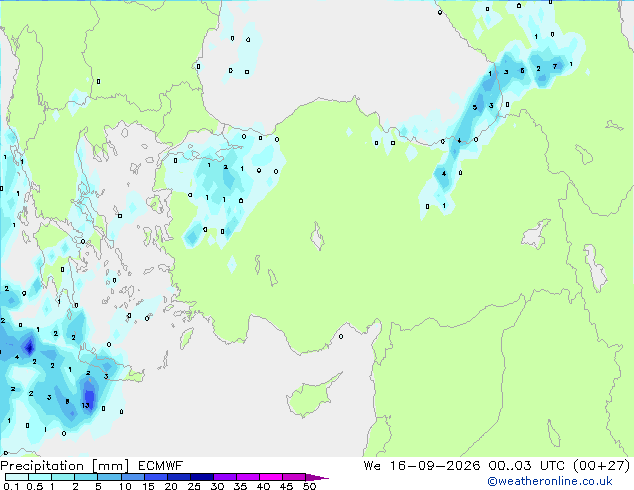
Task: Click the island of Cyprus on the map
Action: coord(311,395)
